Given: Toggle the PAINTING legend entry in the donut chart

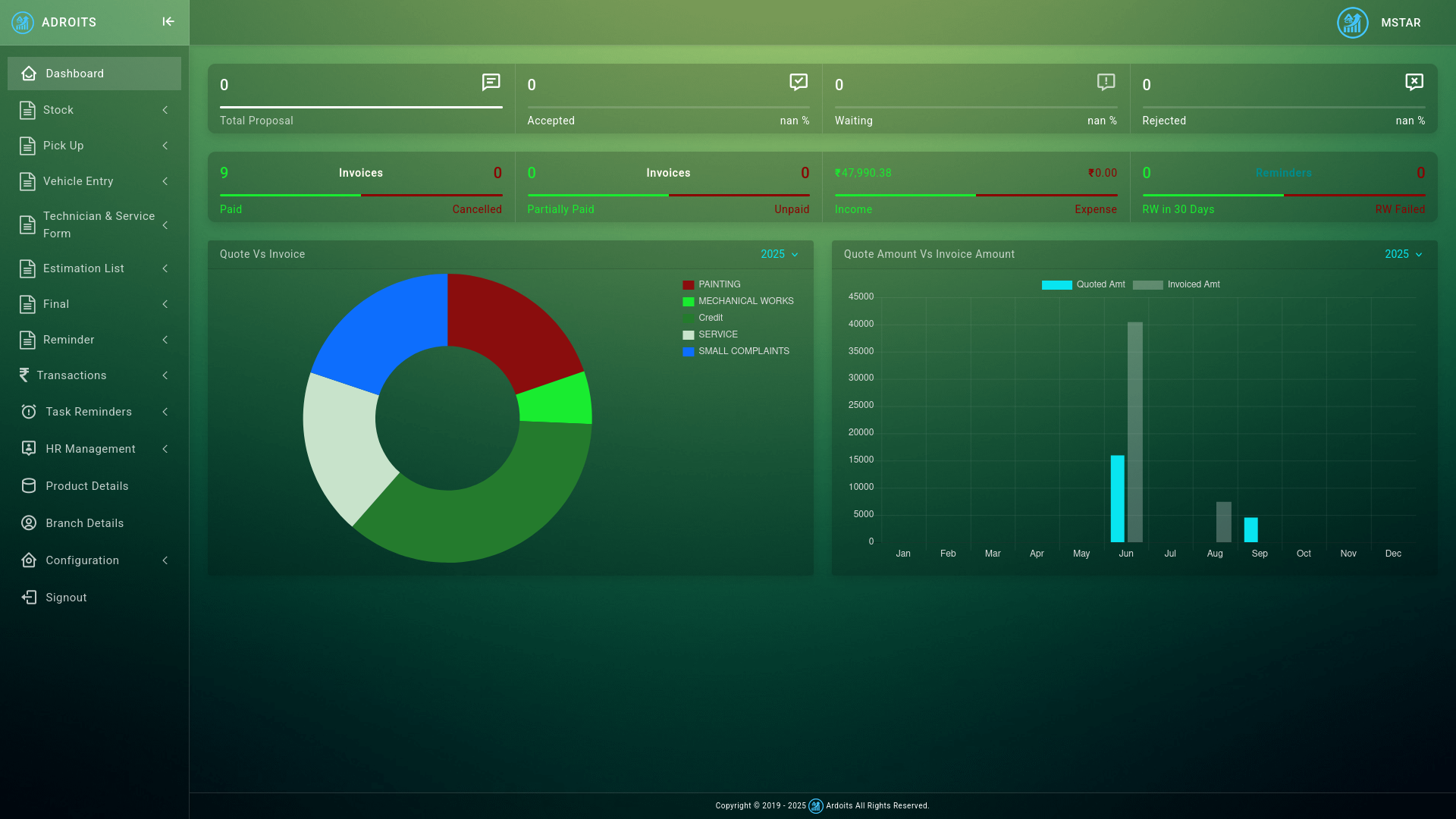Looking at the screenshot, I should [x=718, y=284].
